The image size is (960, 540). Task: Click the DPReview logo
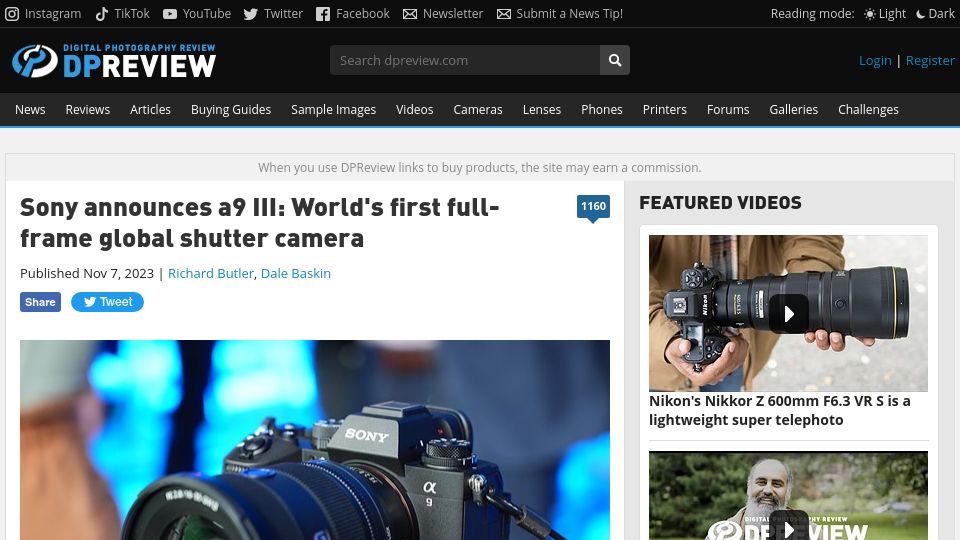coord(114,61)
